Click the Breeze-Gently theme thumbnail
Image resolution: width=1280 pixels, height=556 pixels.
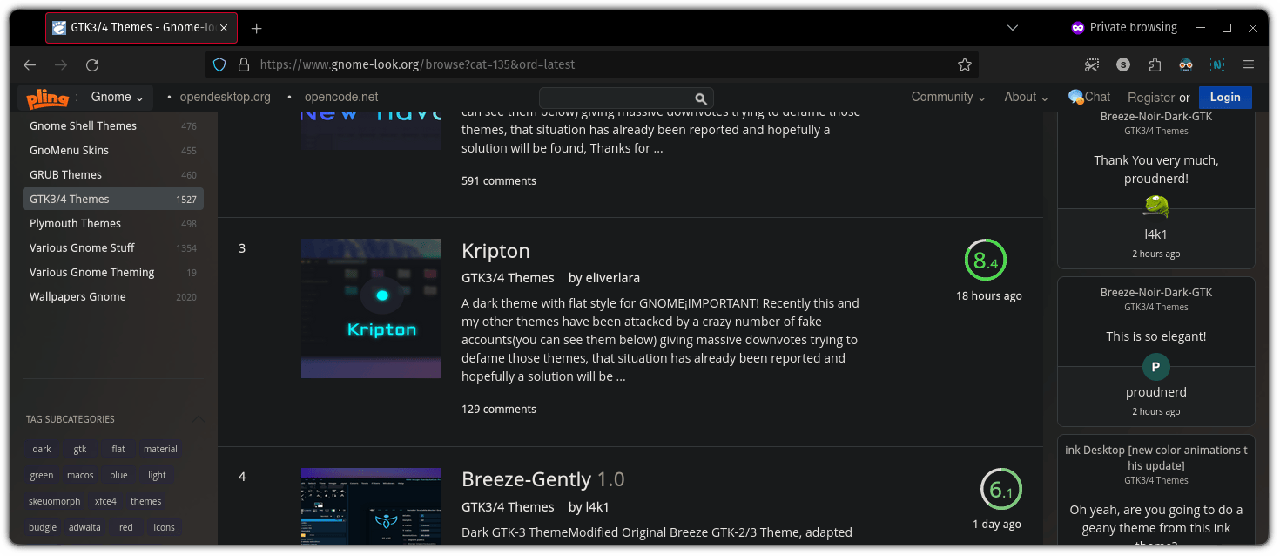[370, 506]
